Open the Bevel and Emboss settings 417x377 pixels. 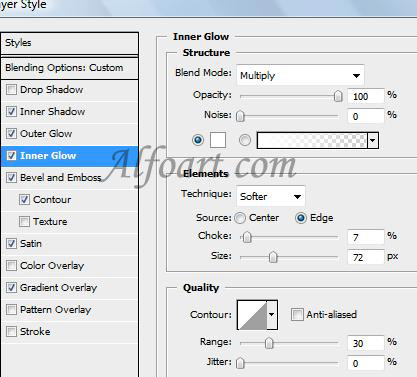(x=61, y=178)
